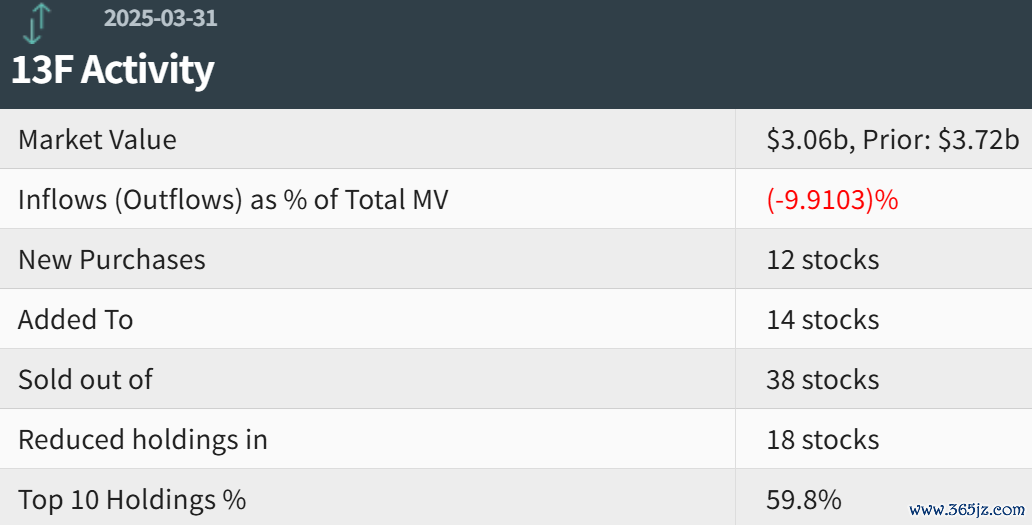1032x525 pixels.
Task: Select the Sold out of row label
Action: [86, 380]
